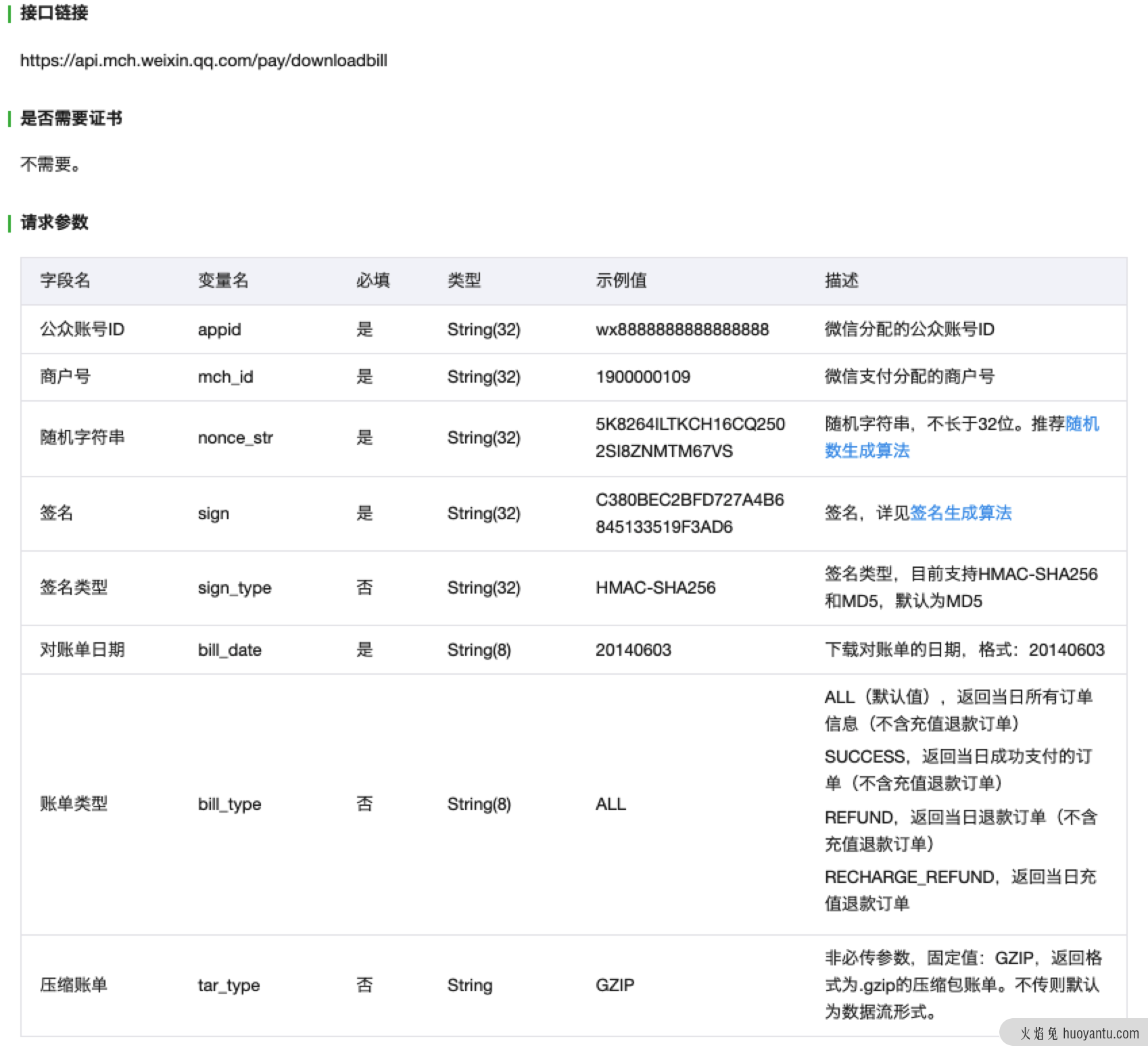Open the 签名生成算法 link
Image resolution: width=1148 pixels, height=1056 pixels.
coord(961,513)
